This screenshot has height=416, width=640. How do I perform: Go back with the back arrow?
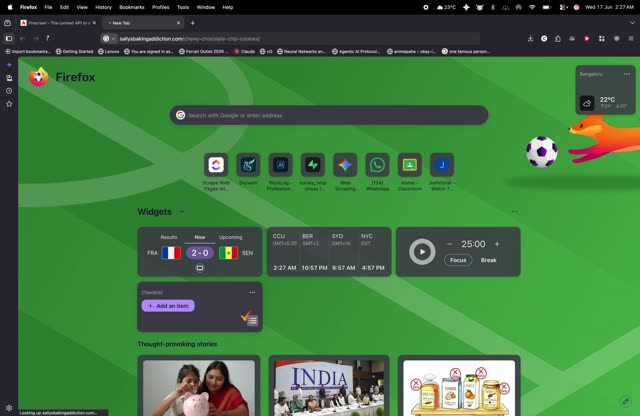22,38
